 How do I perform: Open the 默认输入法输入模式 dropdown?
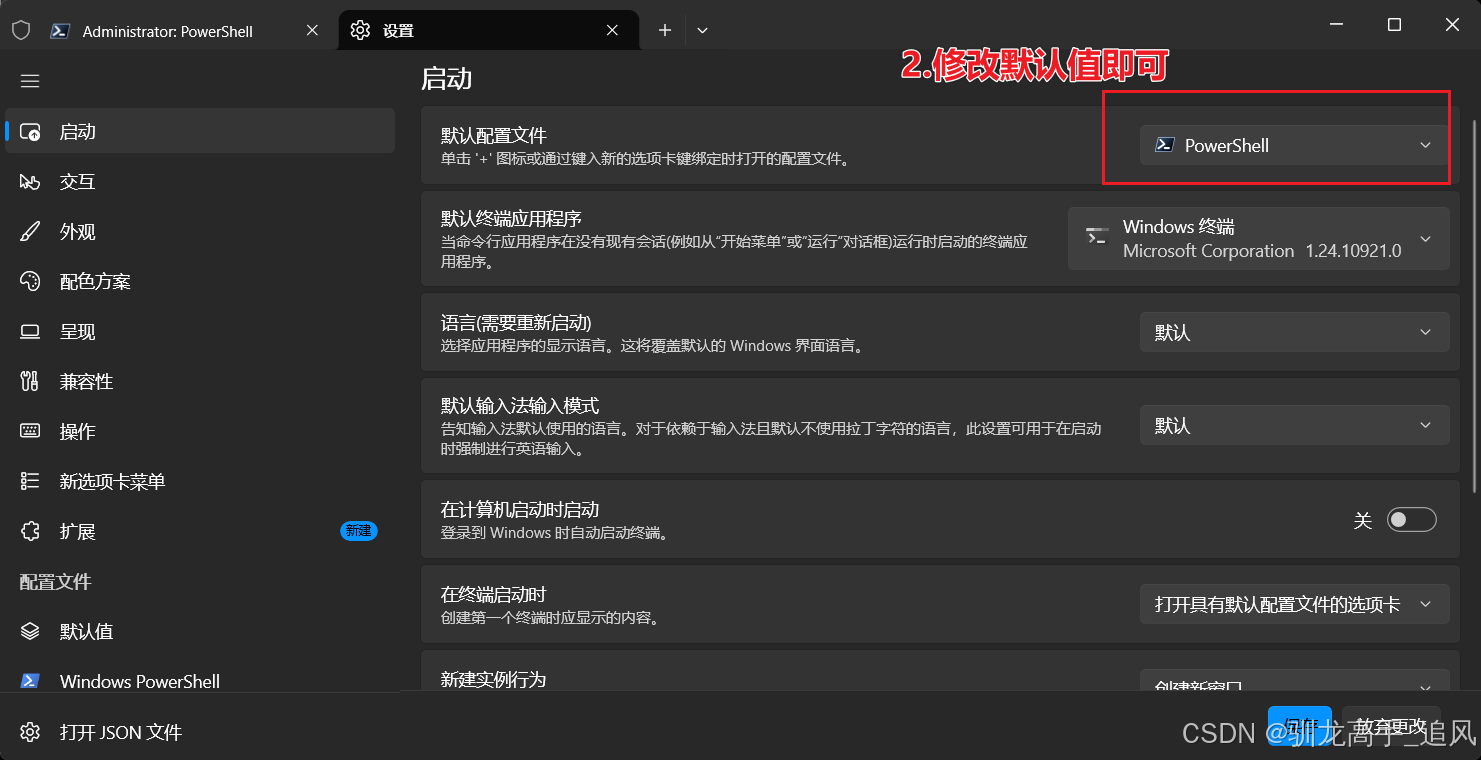pos(1294,425)
